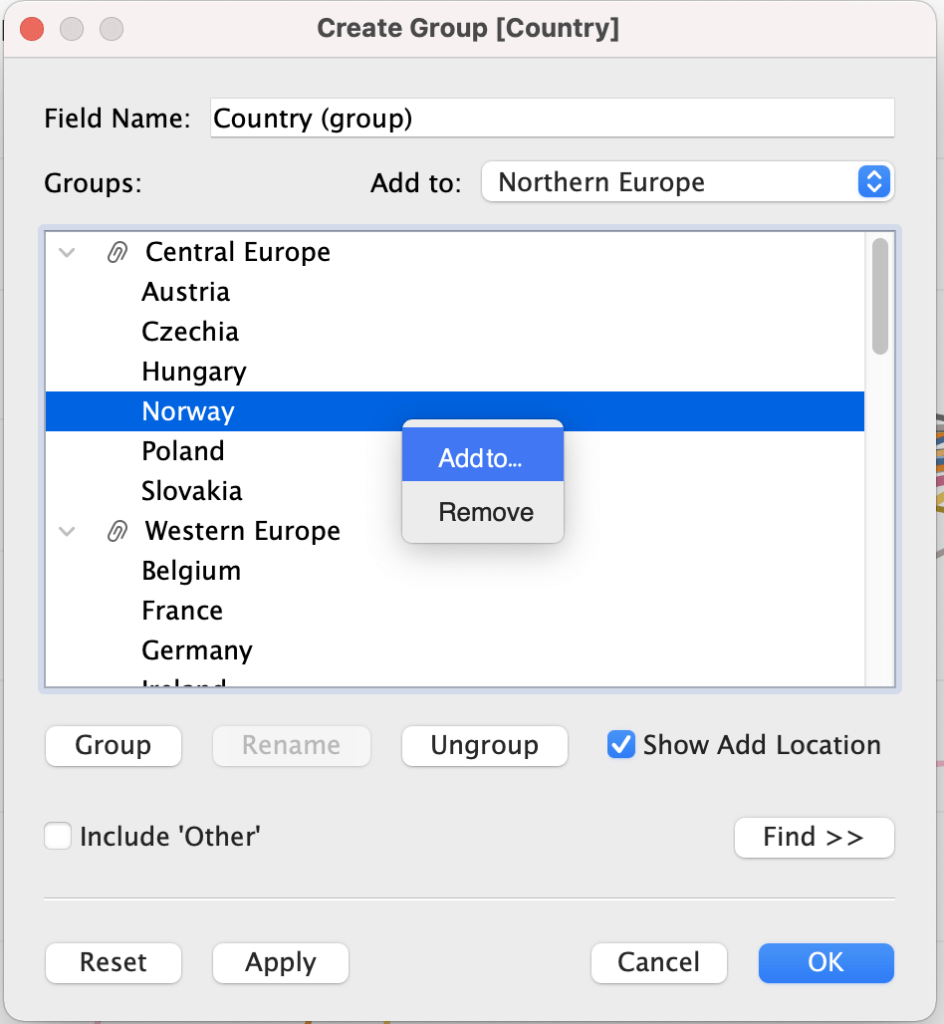This screenshot has height=1024, width=944.
Task: Confirm the dialog with OK
Action: (825, 962)
